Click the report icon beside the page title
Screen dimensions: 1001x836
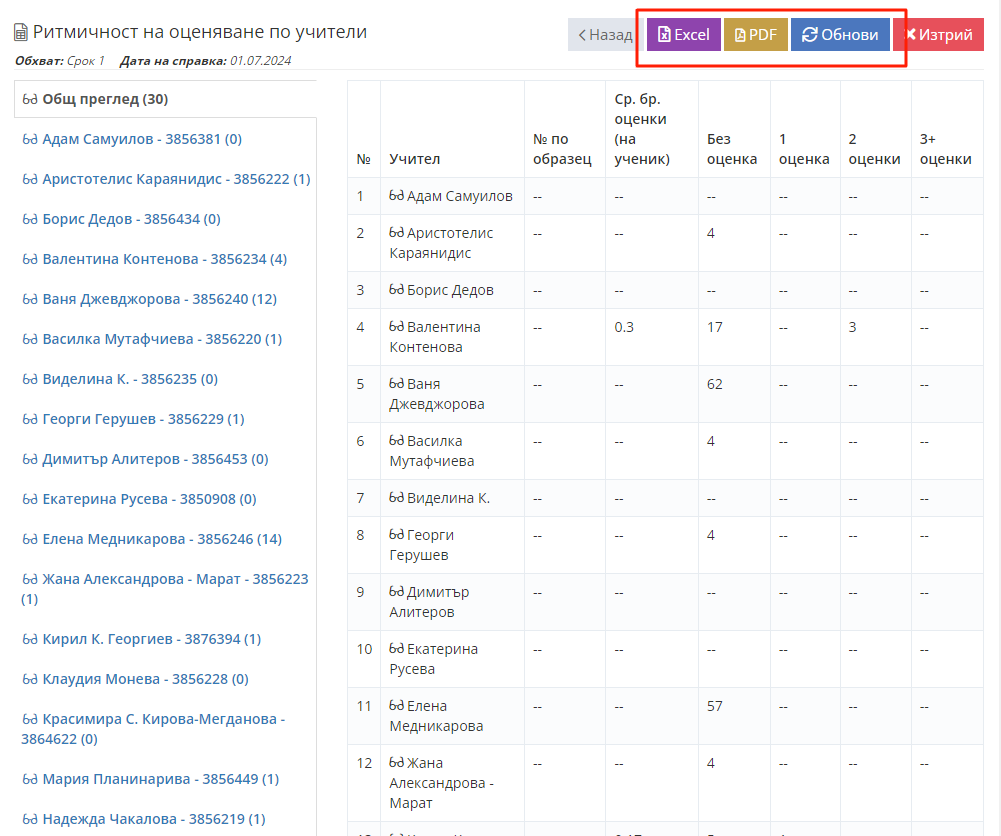[x=20, y=33]
